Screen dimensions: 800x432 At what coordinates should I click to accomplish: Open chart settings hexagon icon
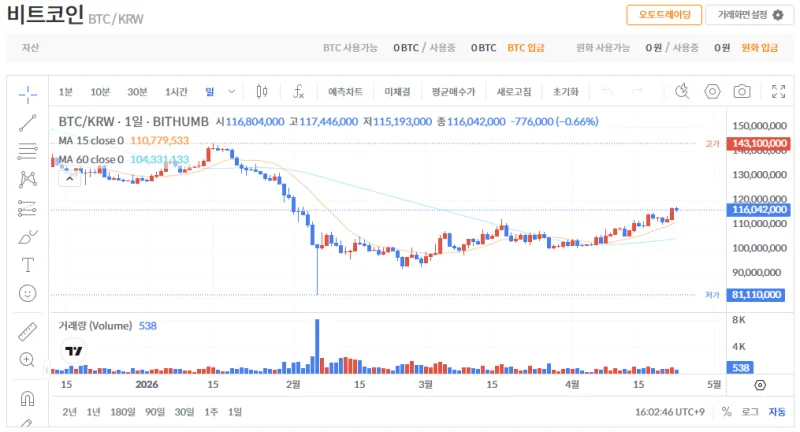[x=712, y=92]
